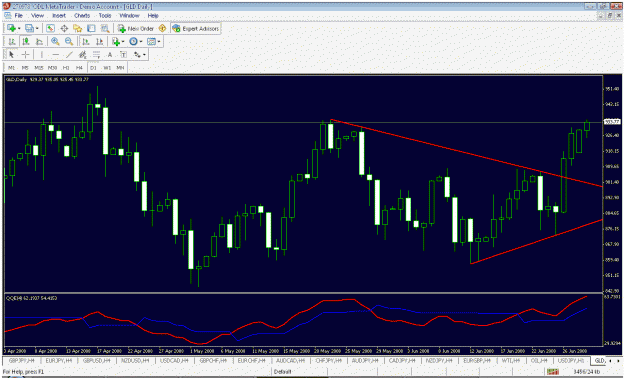625x378 pixels.
Task: Click the Indicators list icon
Action: tap(116, 41)
